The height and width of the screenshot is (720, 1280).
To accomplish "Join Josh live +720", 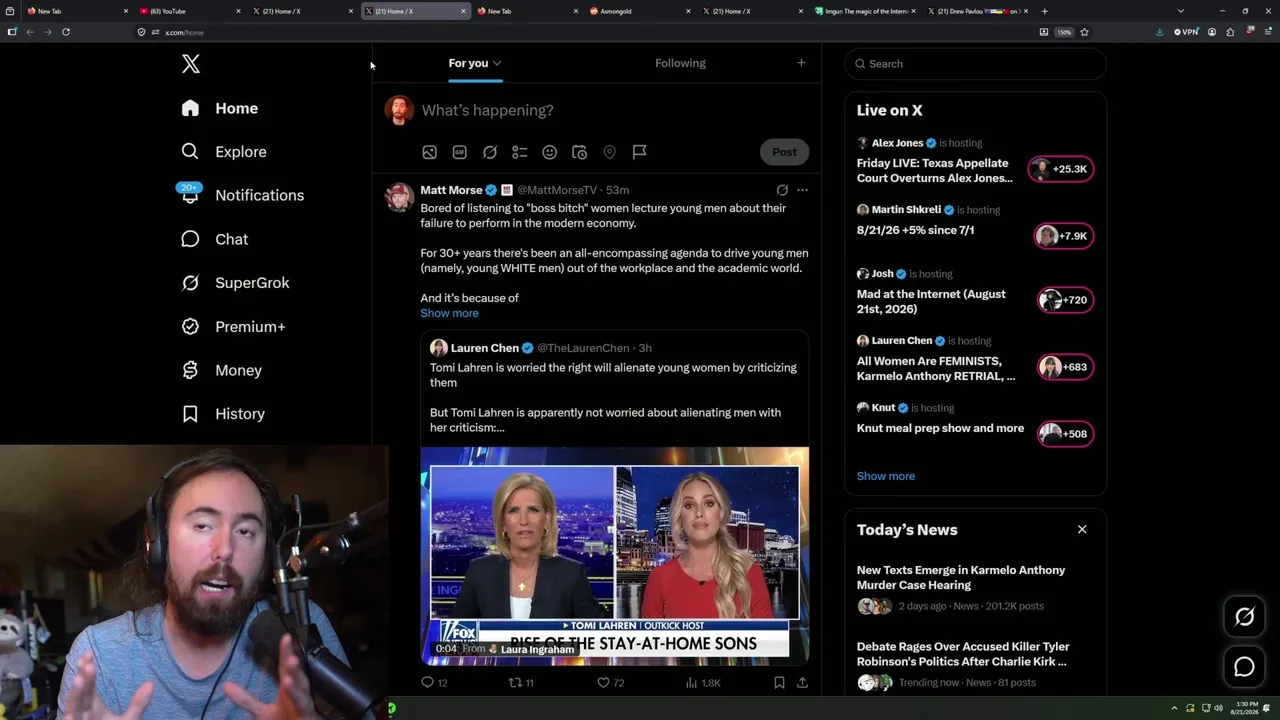I will [x=1065, y=300].
